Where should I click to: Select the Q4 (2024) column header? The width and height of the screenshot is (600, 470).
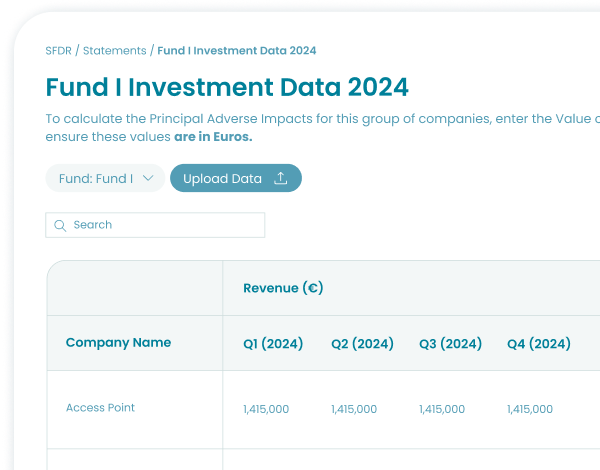point(539,343)
